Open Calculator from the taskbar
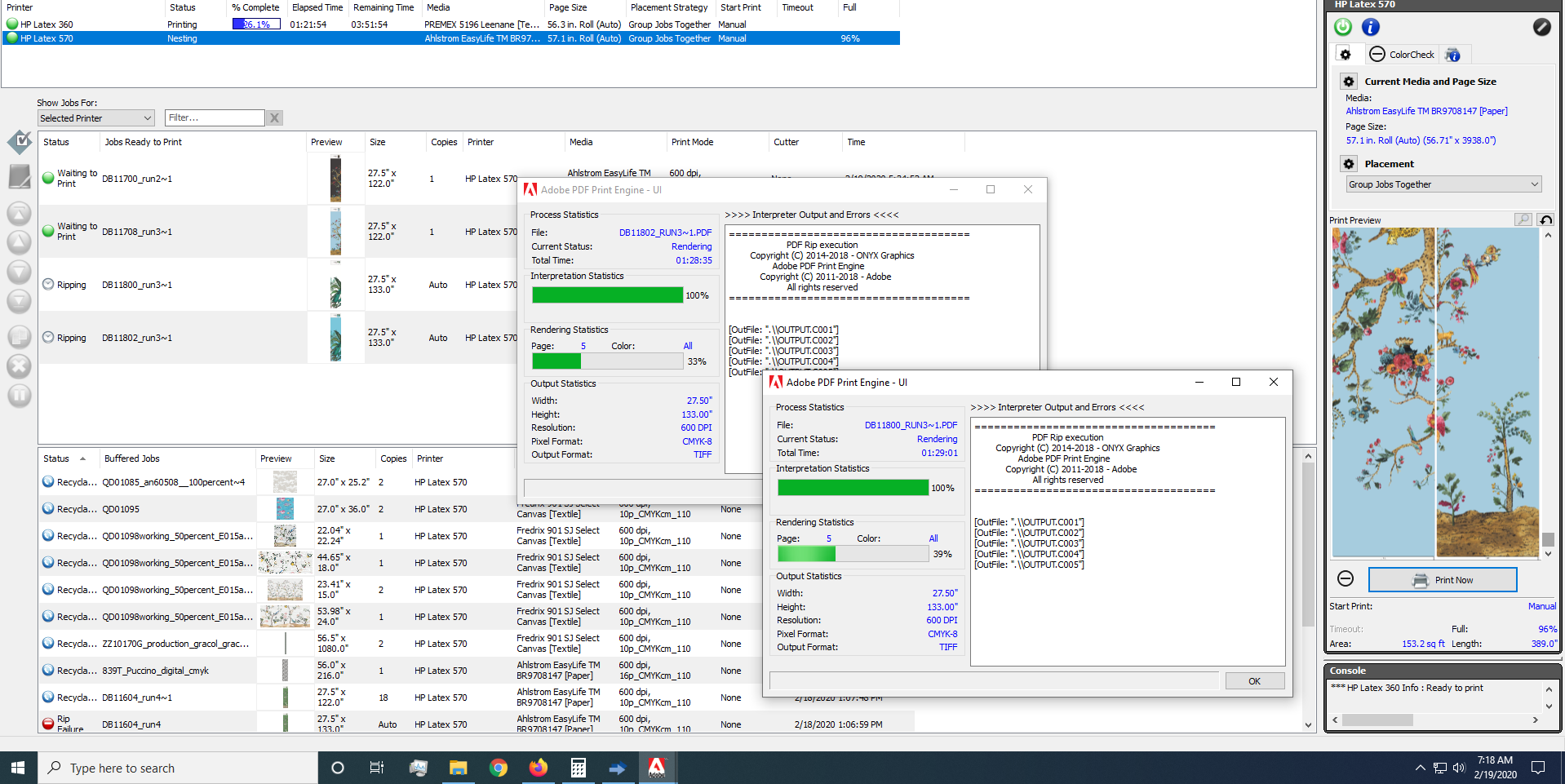Image resolution: width=1565 pixels, height=784 pixels. point(578,768)
